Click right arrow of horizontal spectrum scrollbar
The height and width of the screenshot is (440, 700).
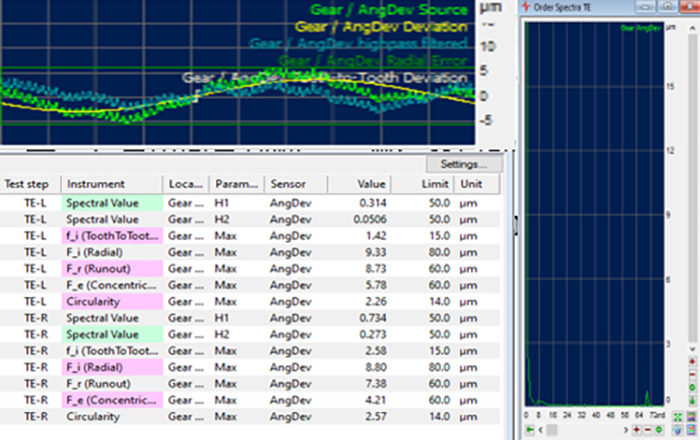click(626, 430)
